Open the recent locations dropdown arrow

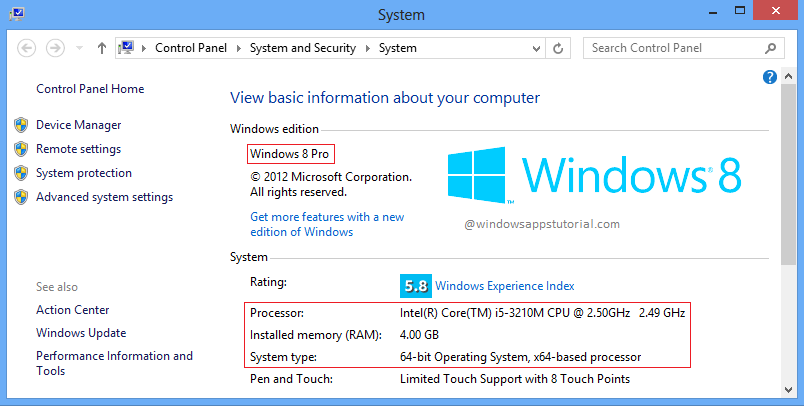80,48
